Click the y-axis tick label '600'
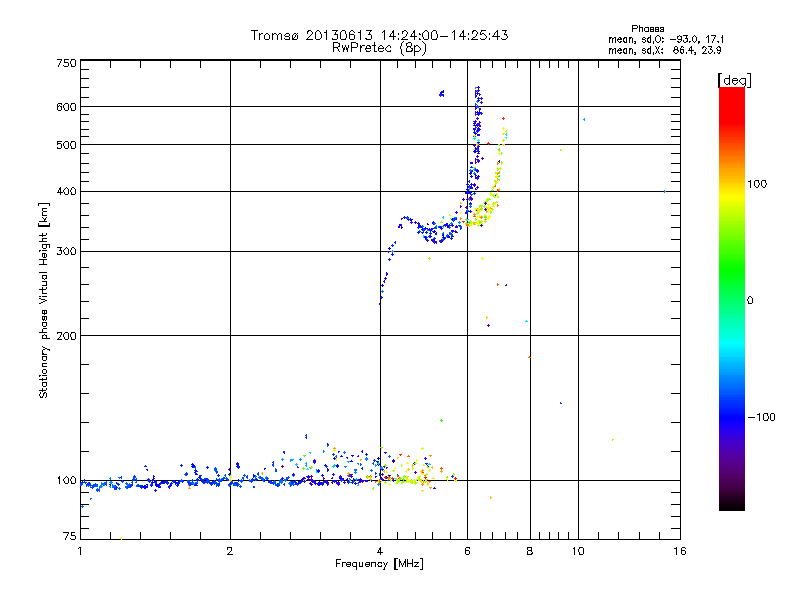Viewport: 800px width, 600px height. coord(66,107)
